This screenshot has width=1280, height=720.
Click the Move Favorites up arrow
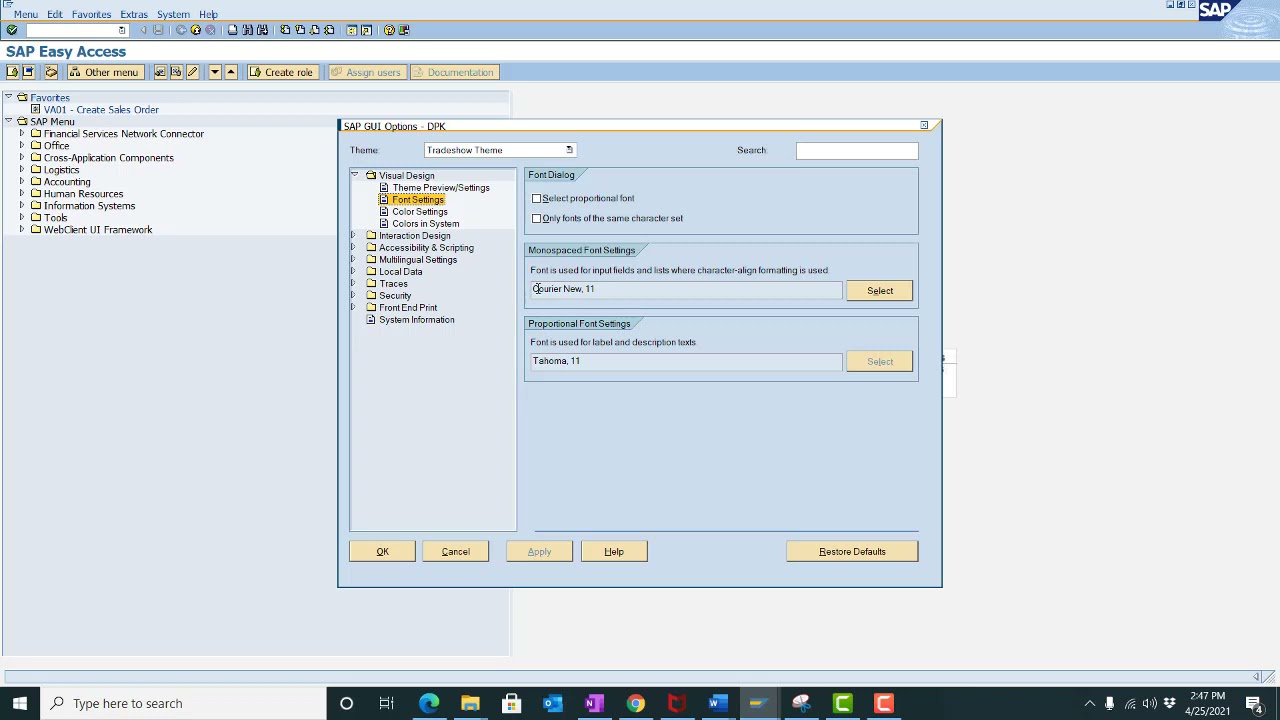(230, 72)
